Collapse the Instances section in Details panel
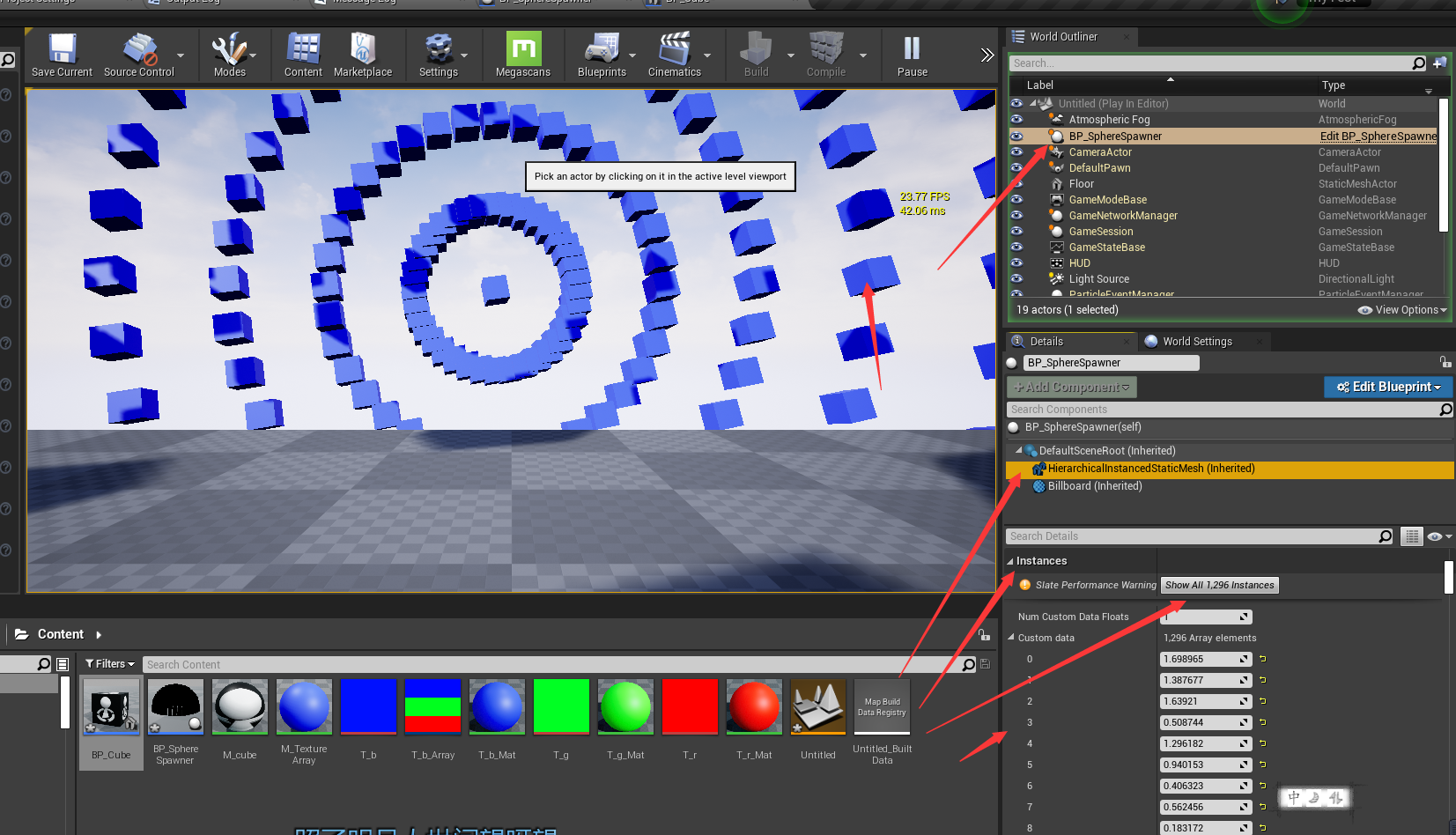 point(1012,560)
